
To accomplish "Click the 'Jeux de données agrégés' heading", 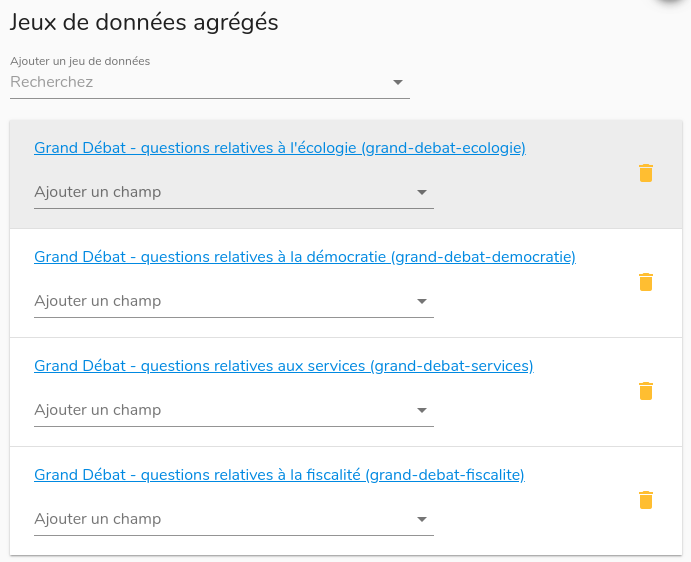I will point(144,22).
